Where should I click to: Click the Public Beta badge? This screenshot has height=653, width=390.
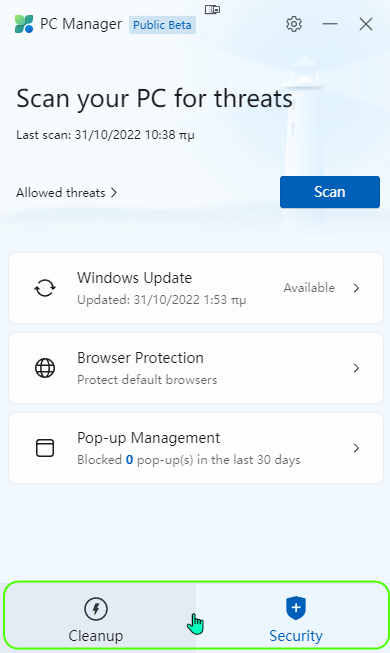coord(162,25)
